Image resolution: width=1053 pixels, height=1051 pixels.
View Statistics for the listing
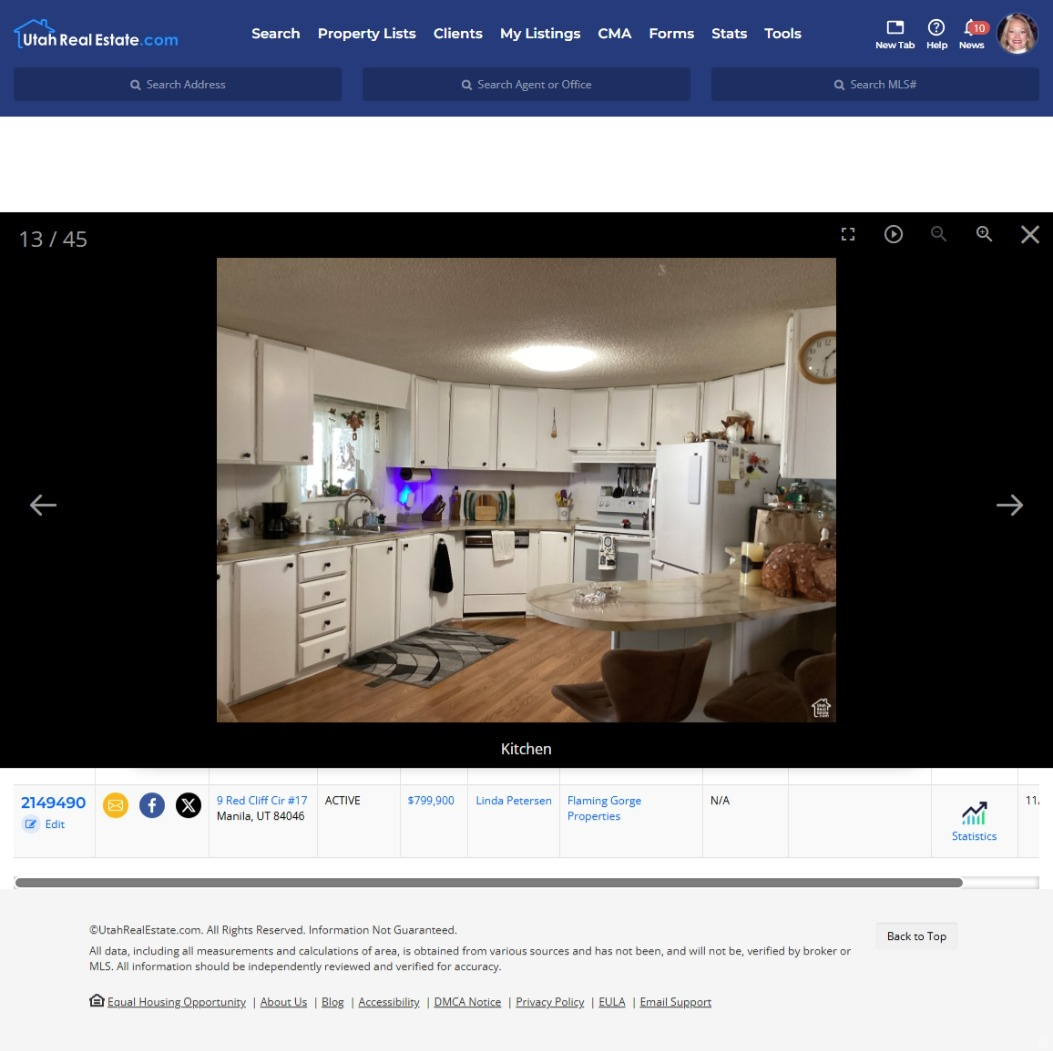click(973, 818)
